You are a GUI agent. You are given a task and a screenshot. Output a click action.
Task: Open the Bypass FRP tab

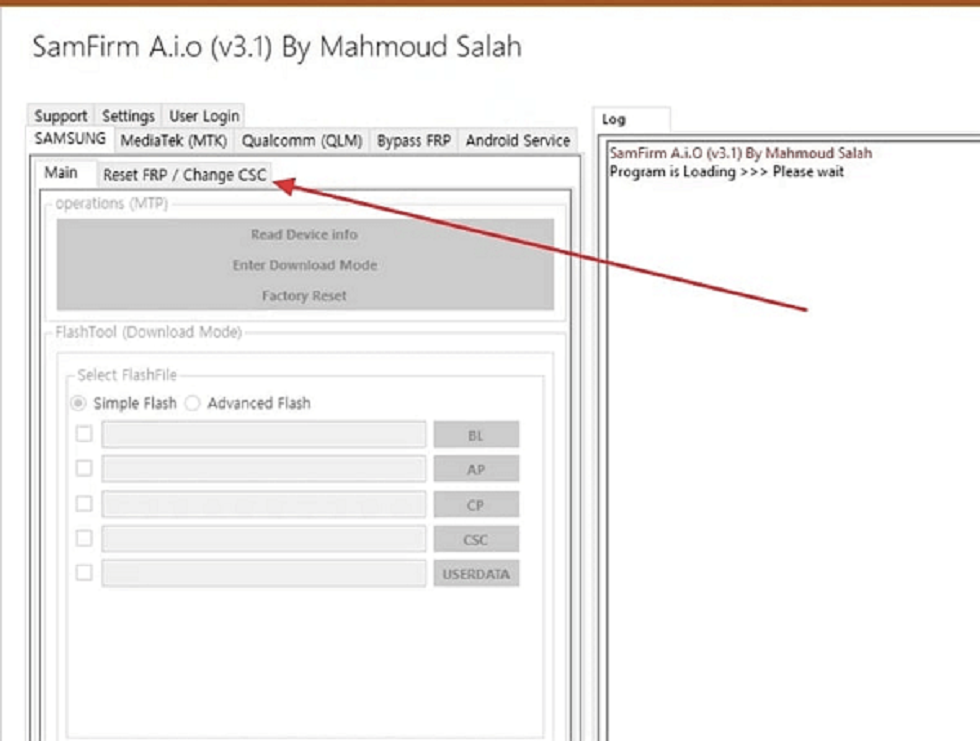pyautogui.click(x=413, y=141)
